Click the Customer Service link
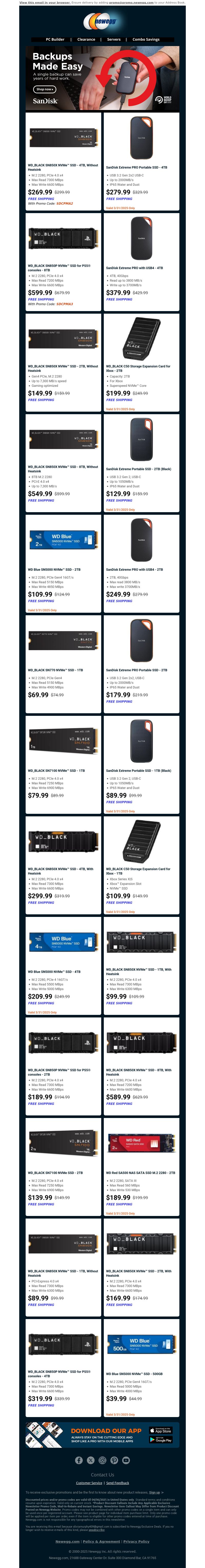Screen dimensions: 205x1568 (x=89, y=1483)
